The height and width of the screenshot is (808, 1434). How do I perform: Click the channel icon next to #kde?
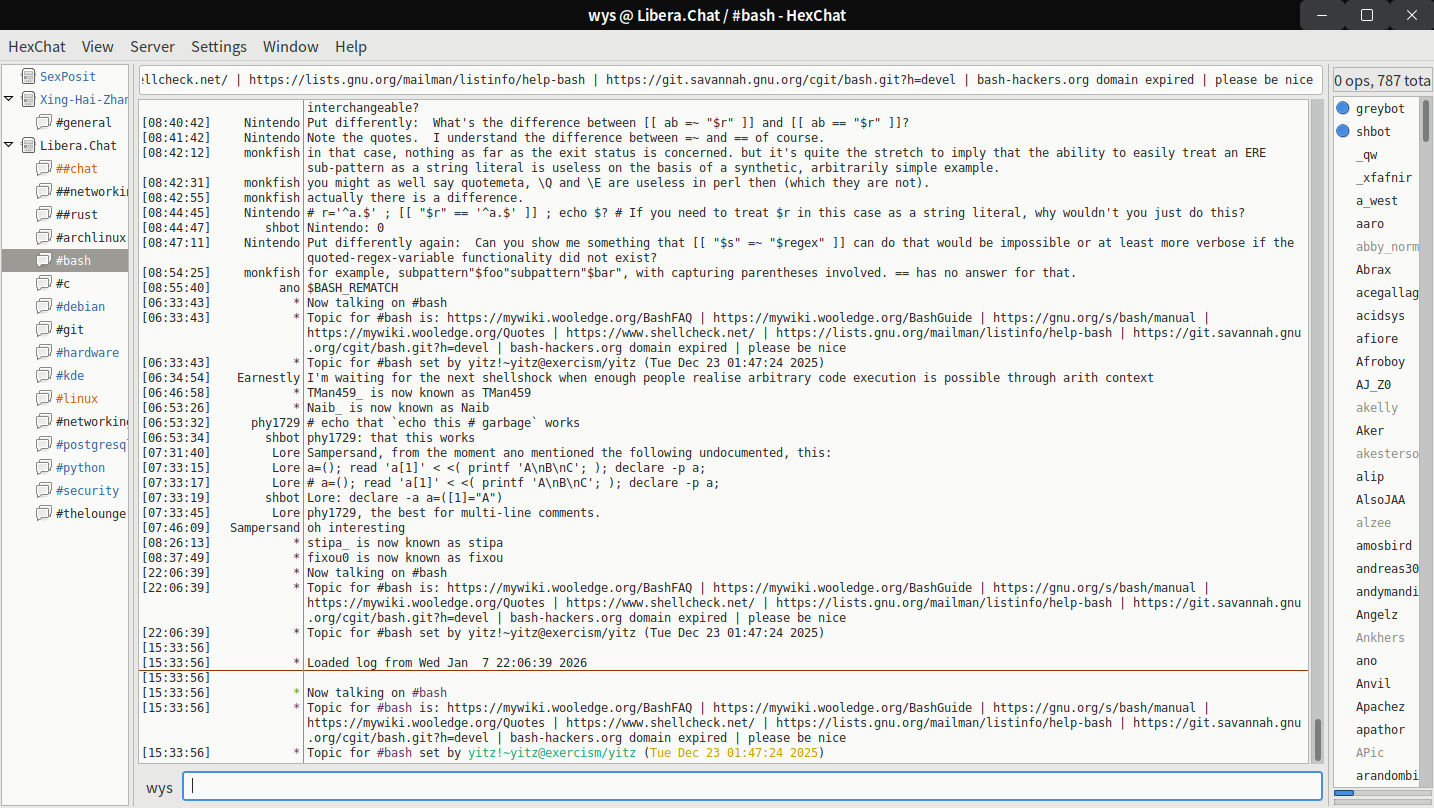pyautogui.click(x=43, y=375)
